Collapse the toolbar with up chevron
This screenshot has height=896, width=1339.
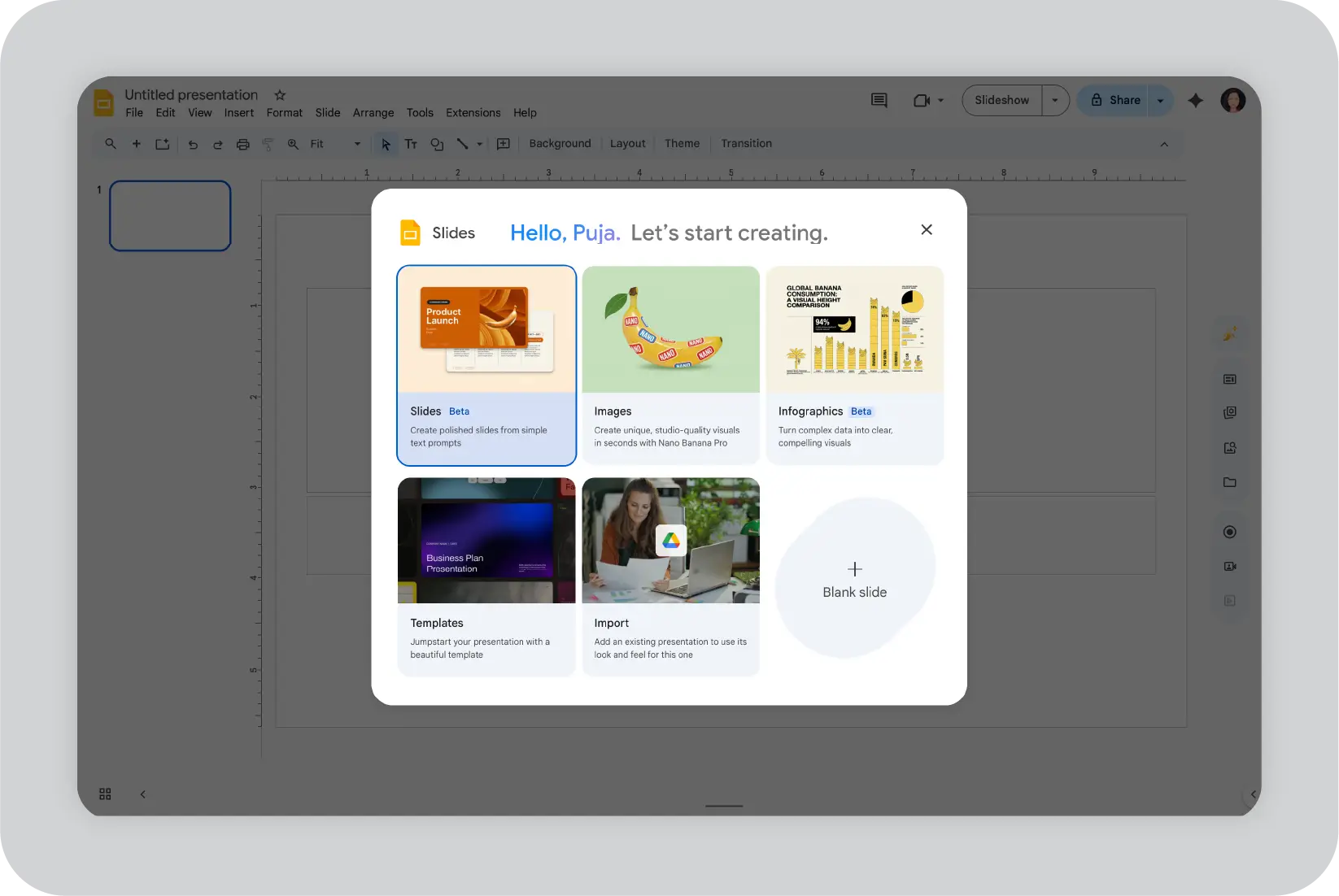[x=1164, y=144]
